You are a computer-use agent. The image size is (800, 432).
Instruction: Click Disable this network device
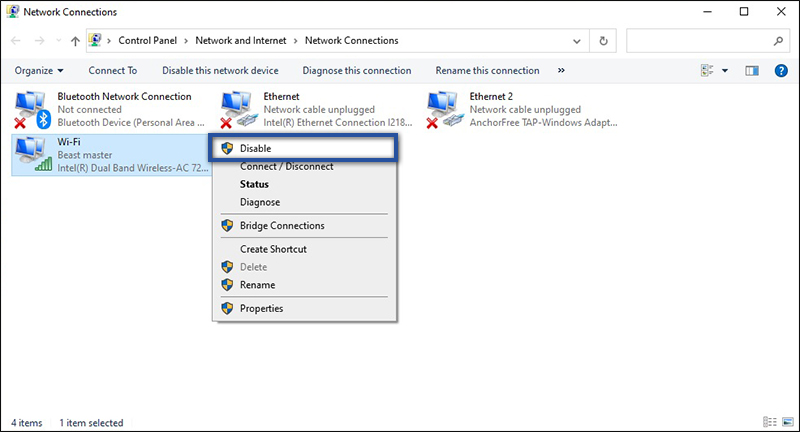[x=220, y=70]
